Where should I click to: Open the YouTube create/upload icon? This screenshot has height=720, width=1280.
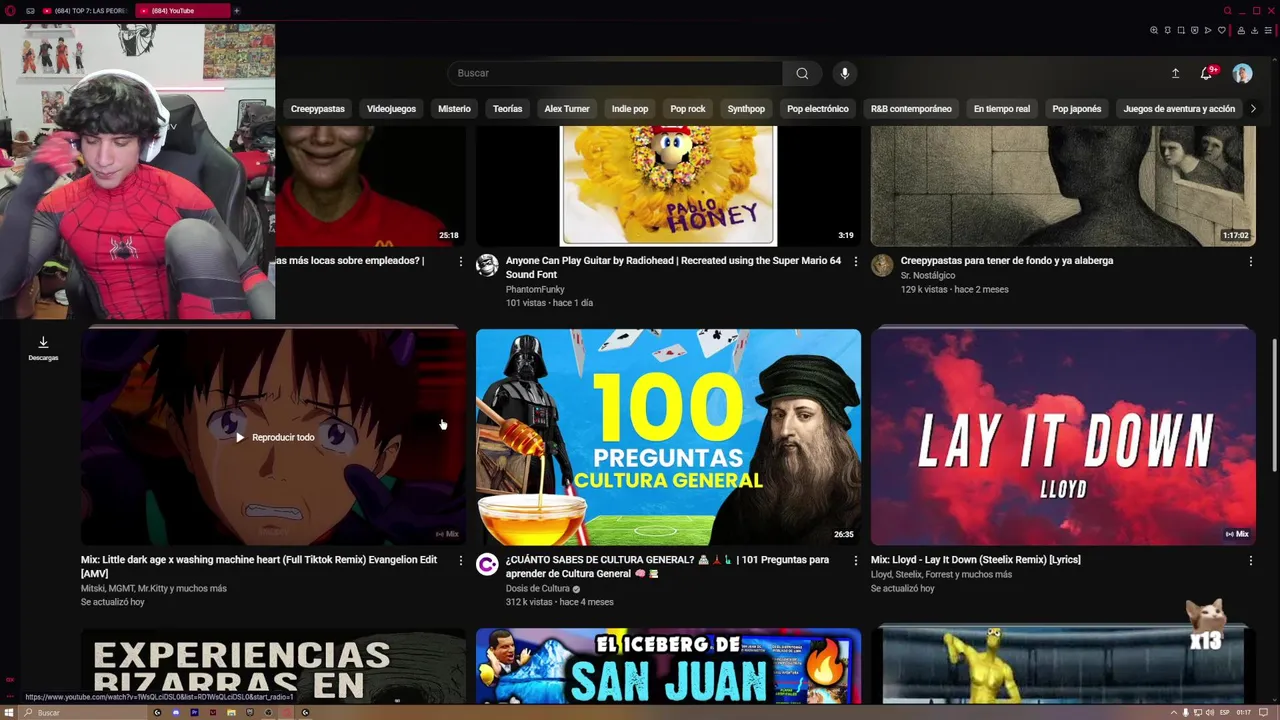[1176, 73]
